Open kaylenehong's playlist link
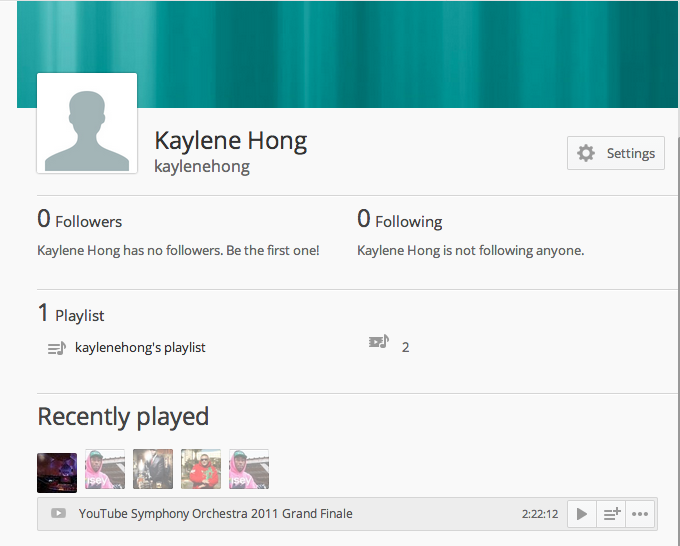Image resolution: width=680 pixels, height=546 pixels. tap(140, 347)
